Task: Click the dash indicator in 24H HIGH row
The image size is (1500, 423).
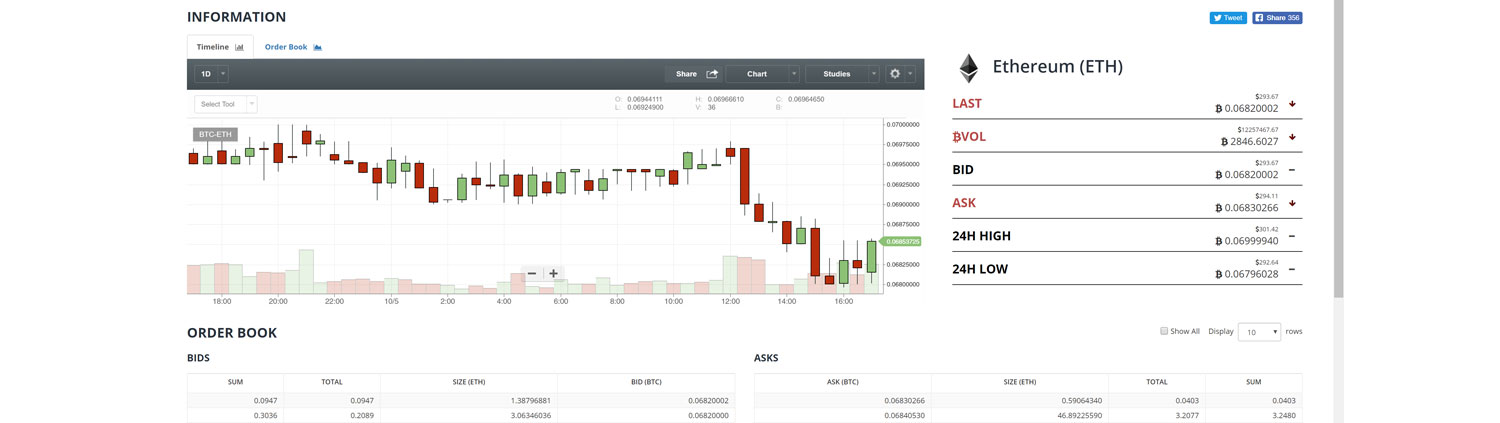Action: pyautogui.click(x=1292, y=236)
